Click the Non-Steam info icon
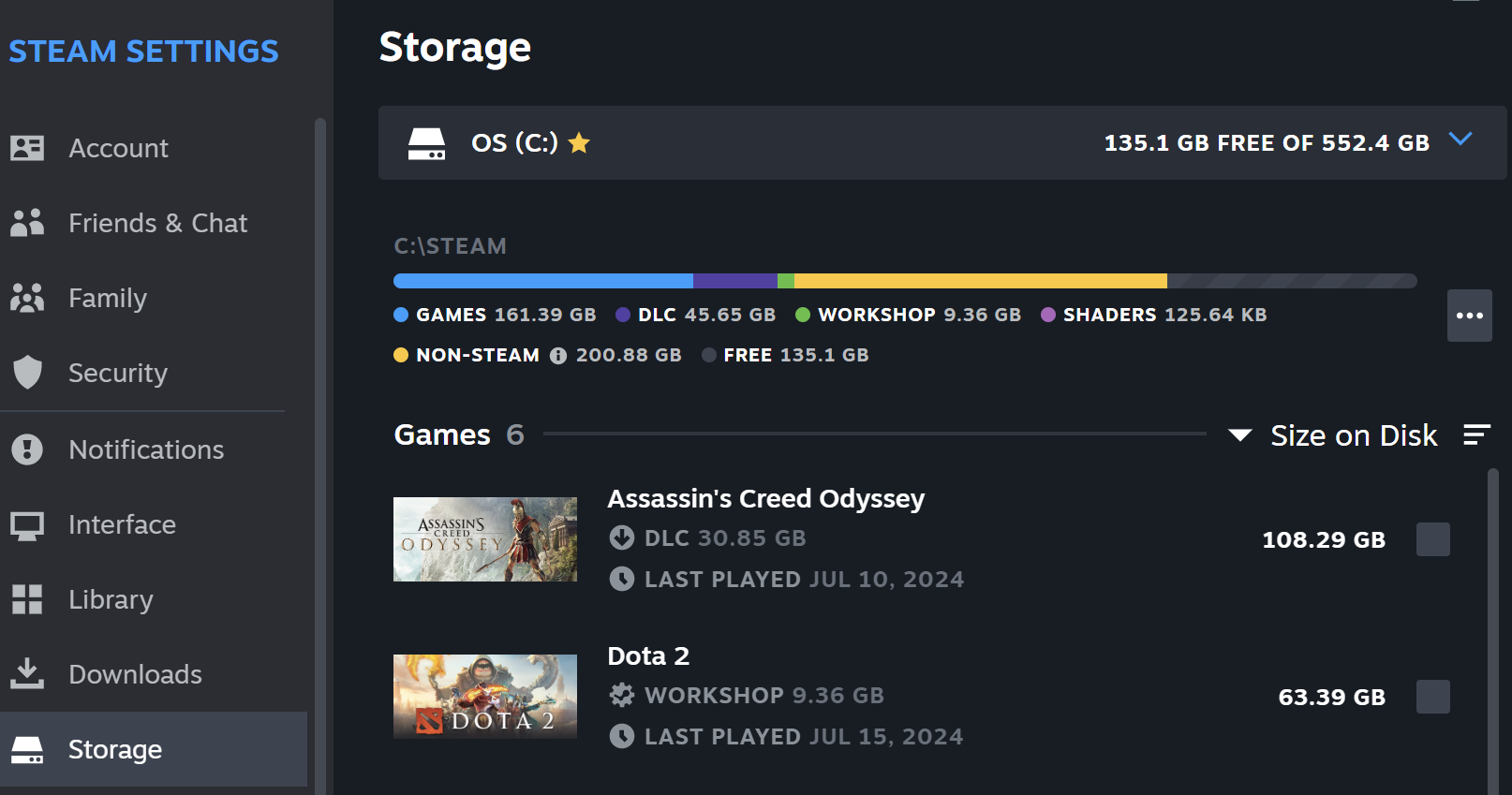 [x=558, y=356]
